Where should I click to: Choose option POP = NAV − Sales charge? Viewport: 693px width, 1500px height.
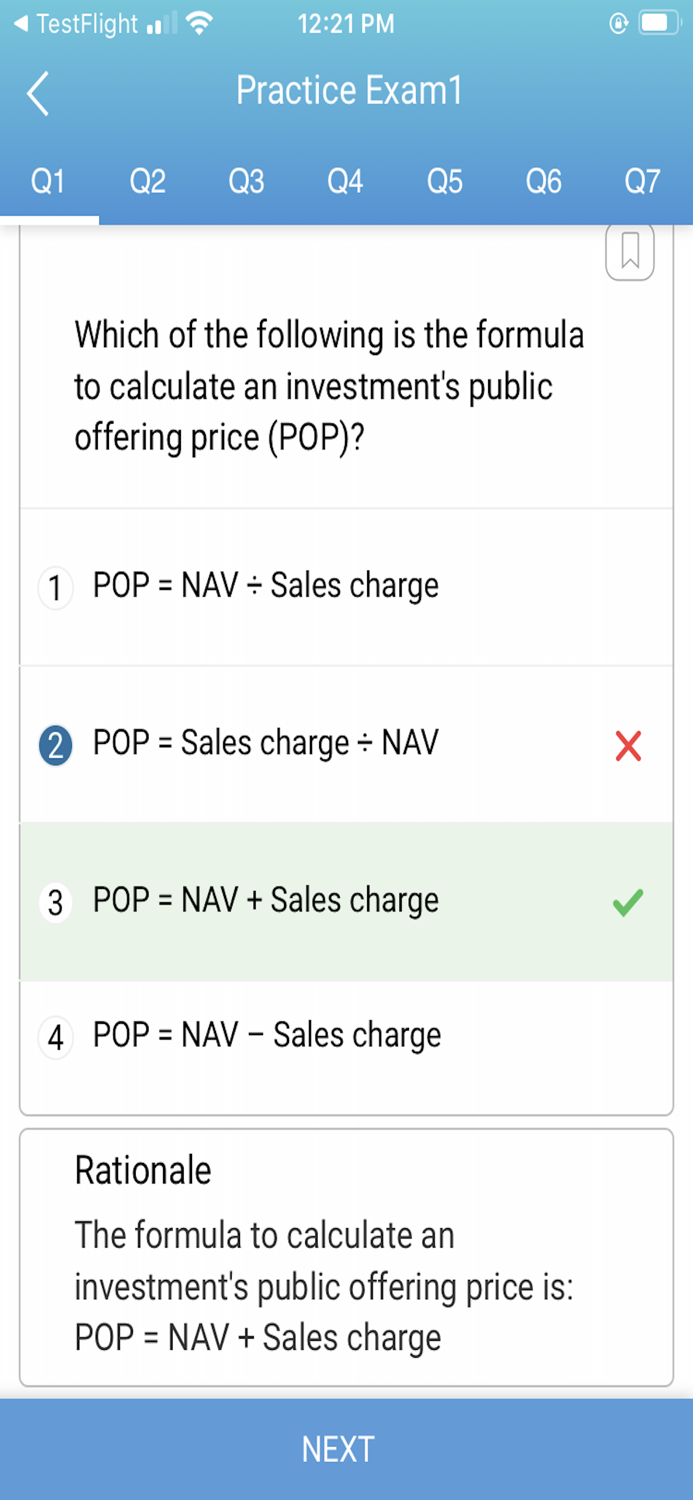[x=267, y=1036]
